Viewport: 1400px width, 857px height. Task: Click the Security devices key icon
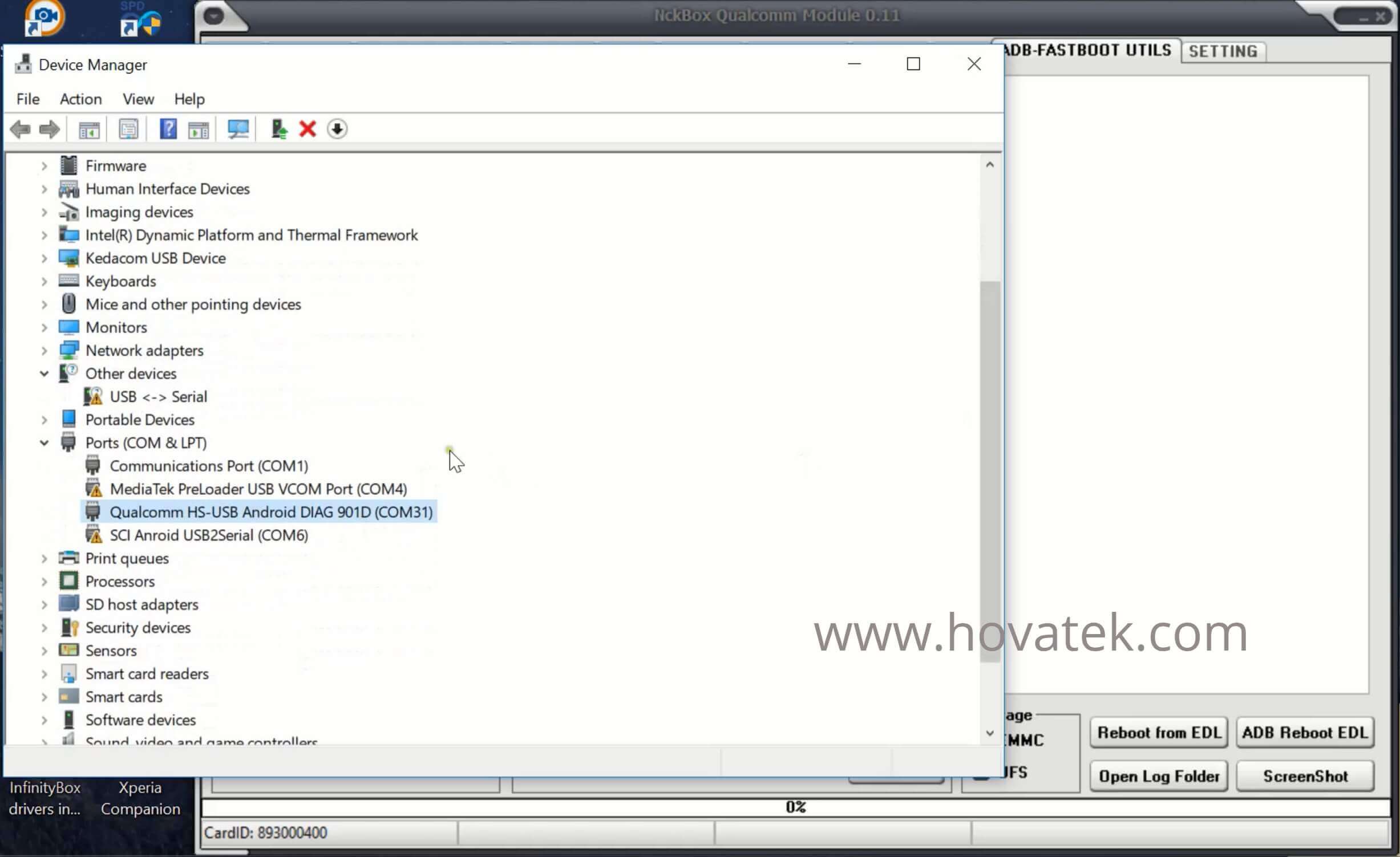69,627
